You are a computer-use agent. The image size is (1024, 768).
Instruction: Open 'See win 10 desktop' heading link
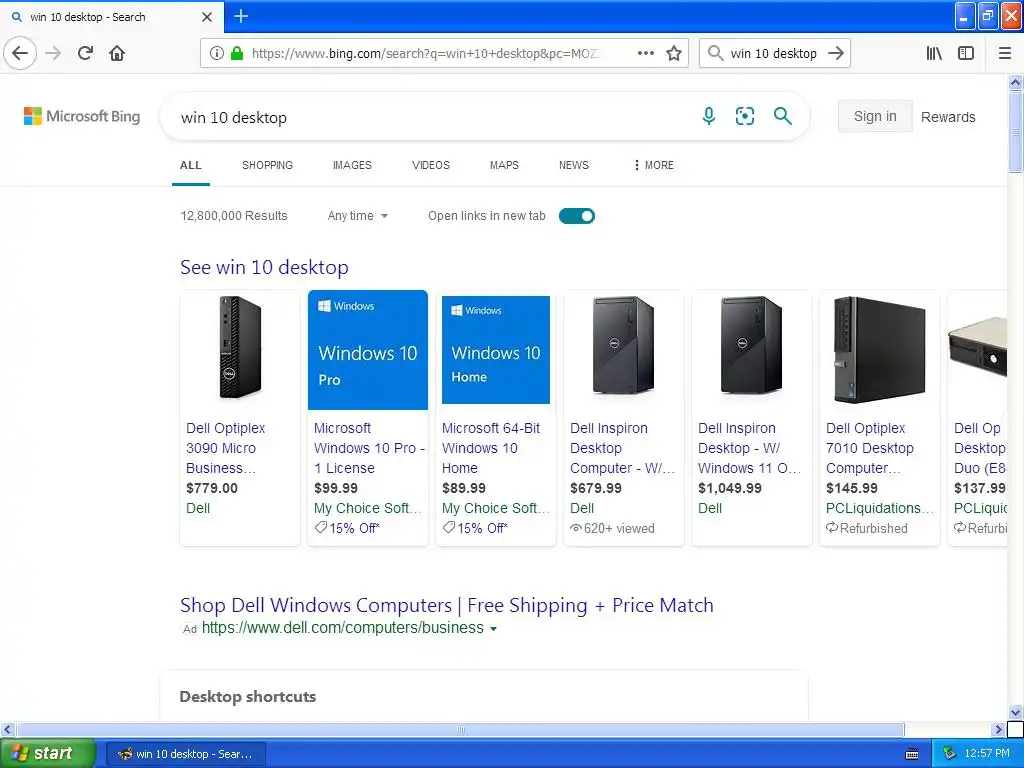point(264,267)
